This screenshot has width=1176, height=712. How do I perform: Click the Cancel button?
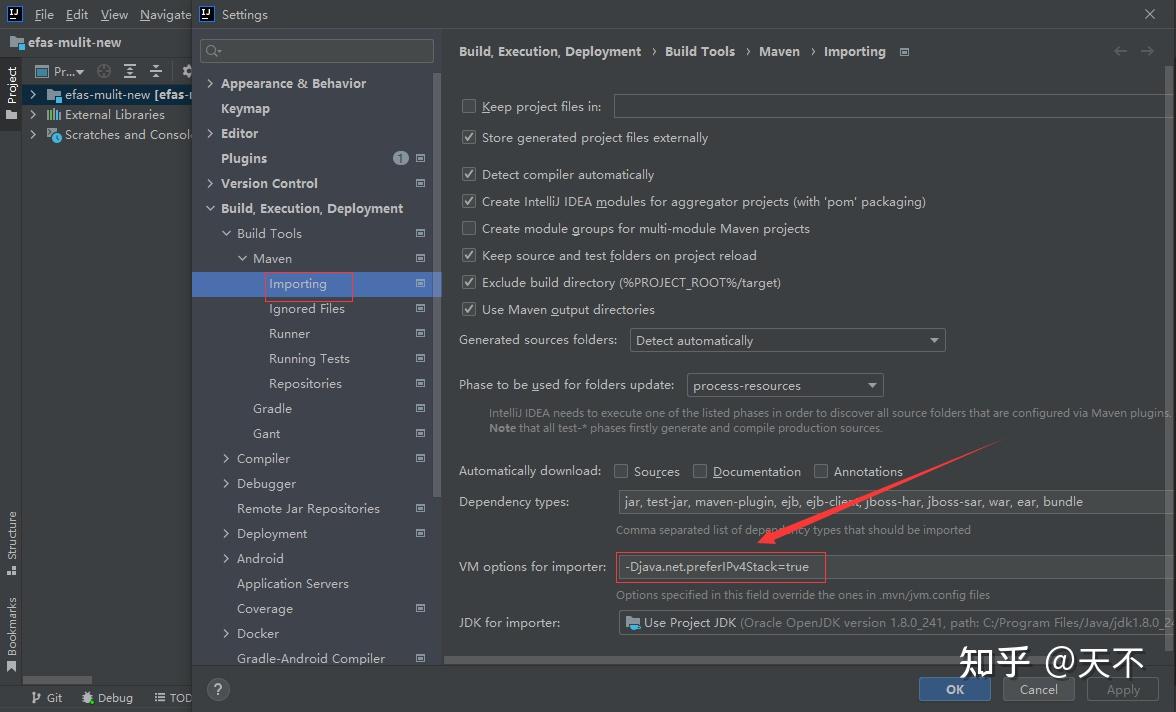(x=1038, y=689)
